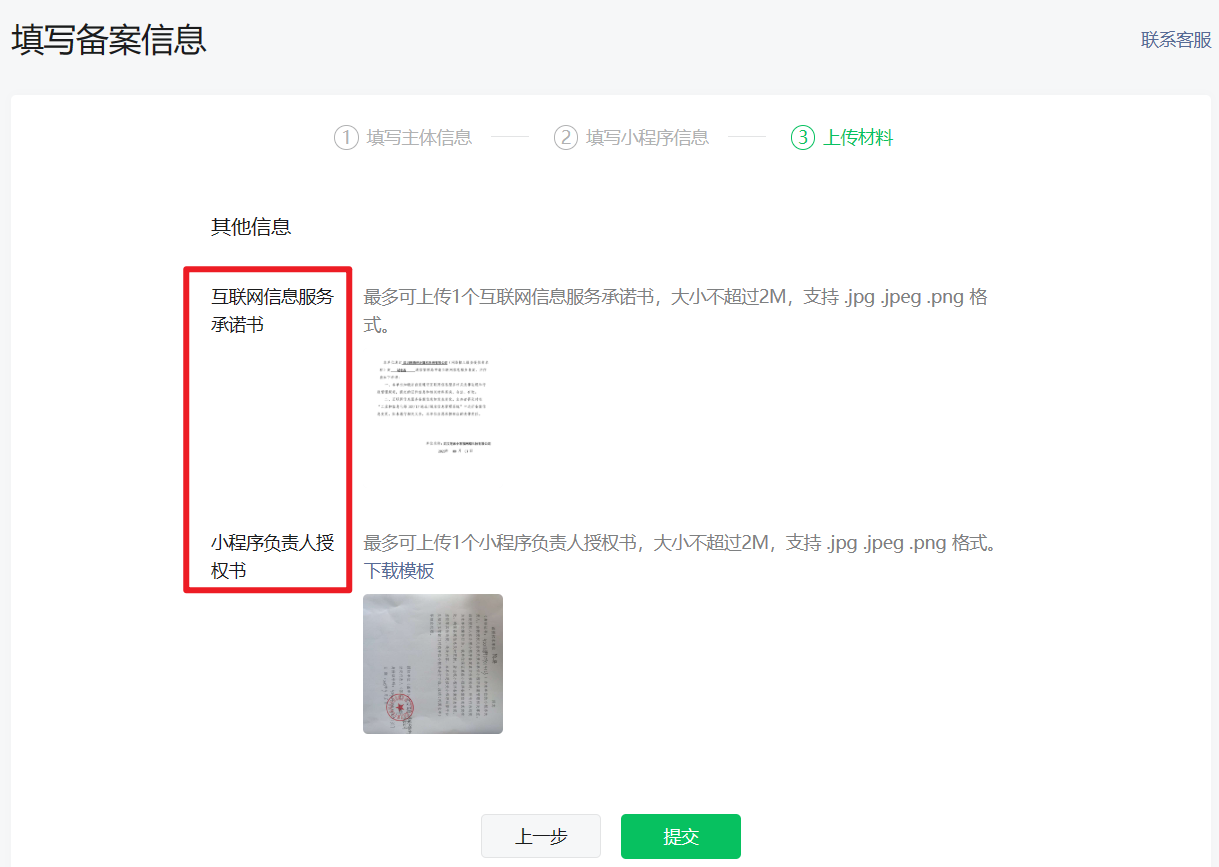Click the 承诺书 upload hint text about 2M limit
This screenshot has height=867, width=1219.
point(676,311)
